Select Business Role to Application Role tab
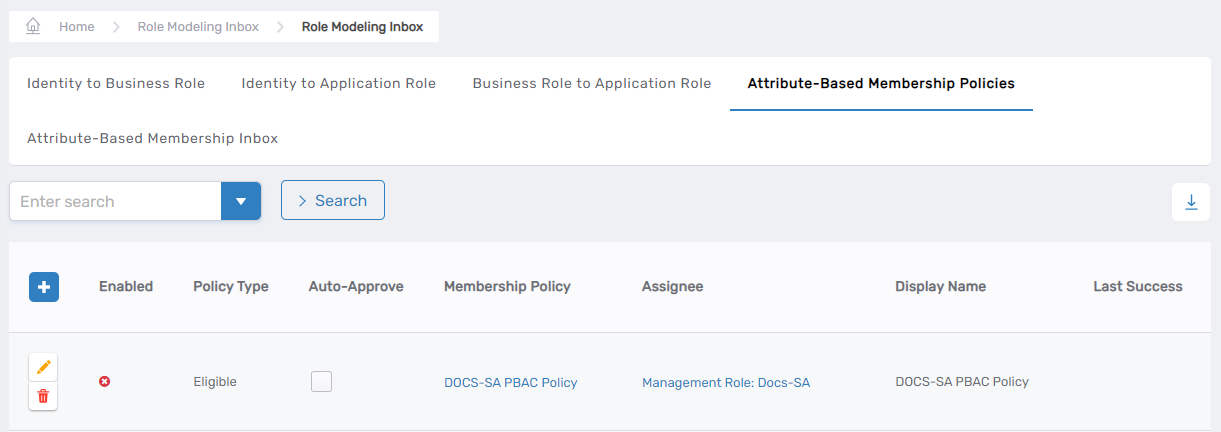The height and width of the screenshot is (432, 1221). click(591, 84)
